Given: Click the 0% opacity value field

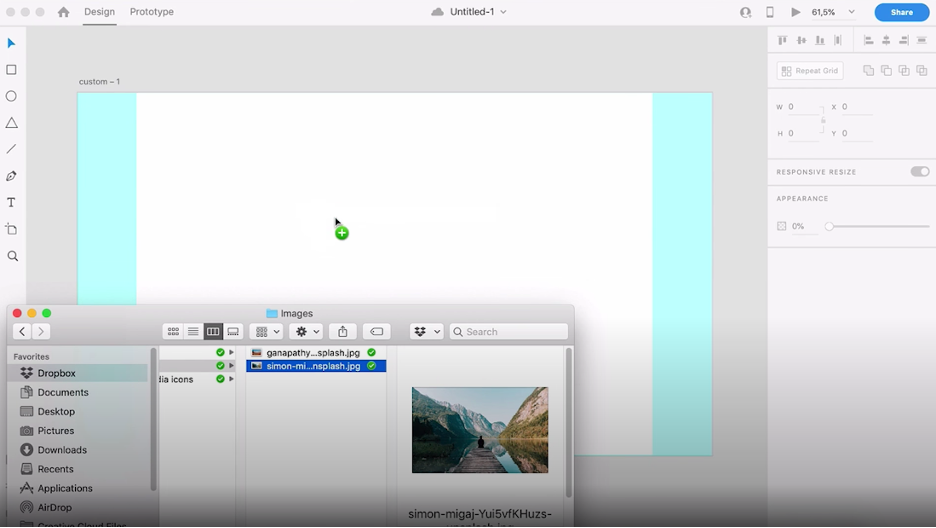Looking at the screenshot, I should 803,226.
